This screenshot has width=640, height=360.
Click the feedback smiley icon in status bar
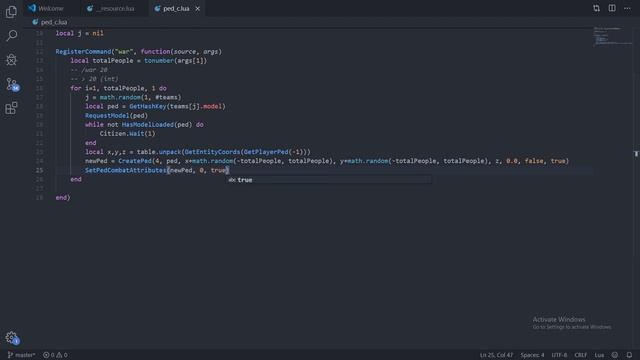point(615,355)
